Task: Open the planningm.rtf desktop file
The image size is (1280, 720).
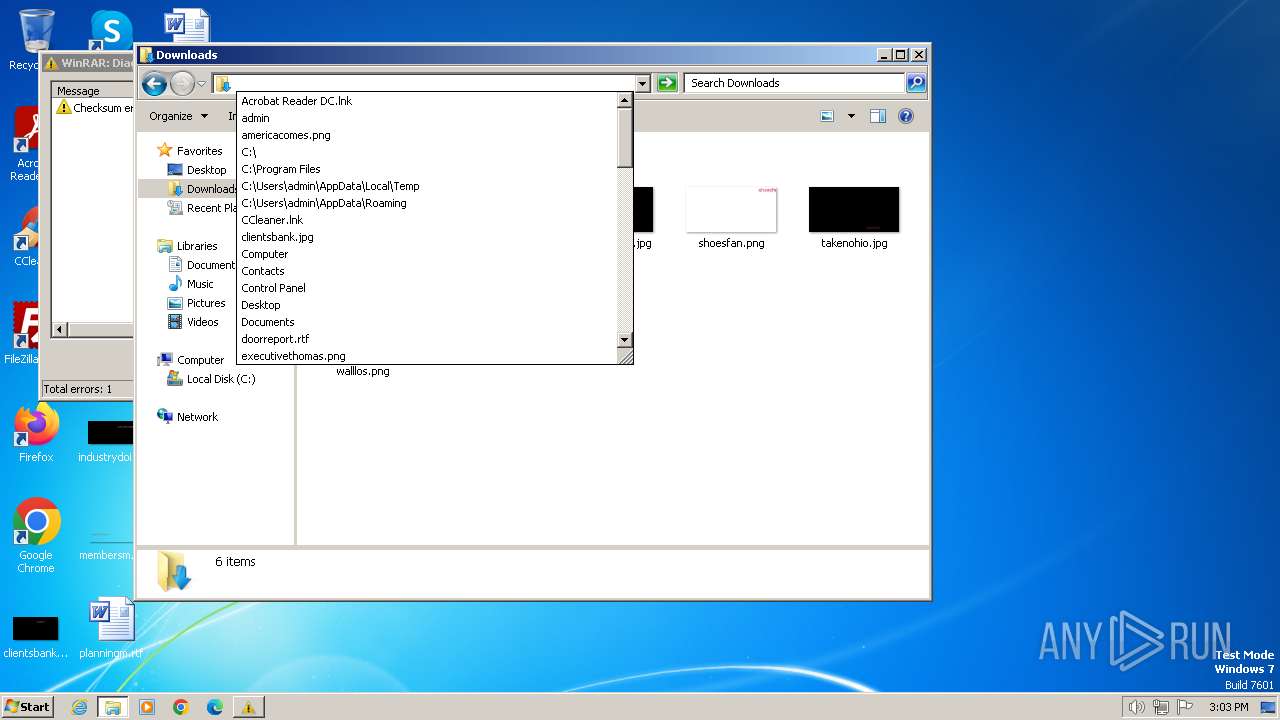Action: coord(112,629)
